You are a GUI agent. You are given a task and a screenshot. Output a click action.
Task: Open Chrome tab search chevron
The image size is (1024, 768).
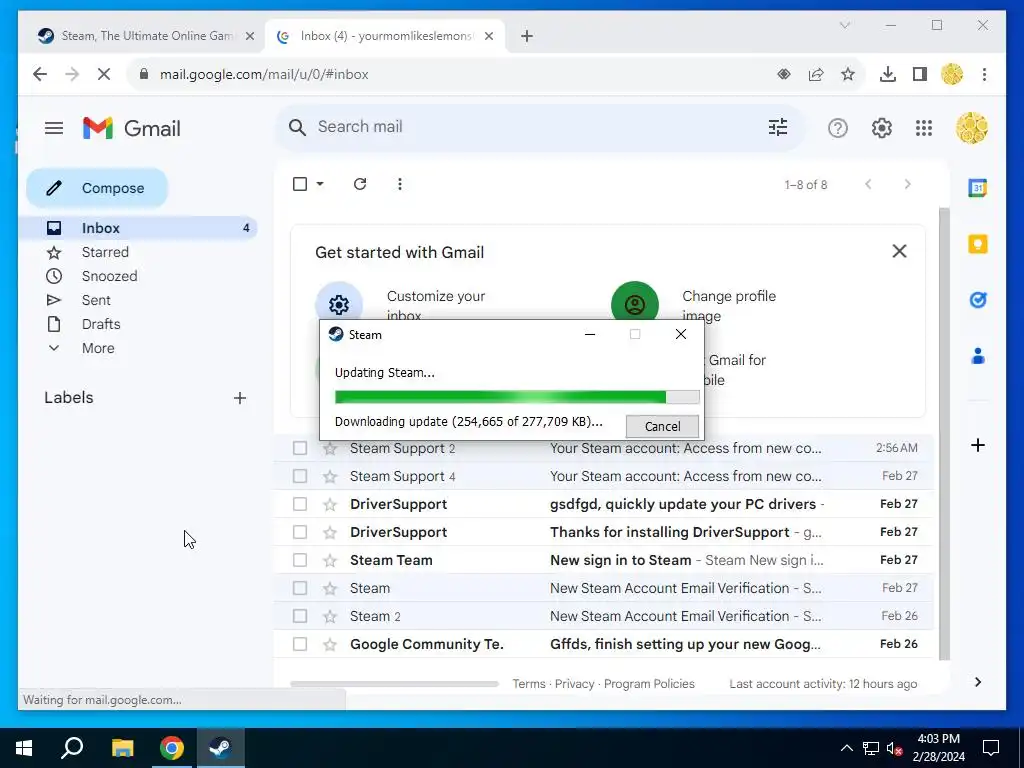[x=844, y=25]
